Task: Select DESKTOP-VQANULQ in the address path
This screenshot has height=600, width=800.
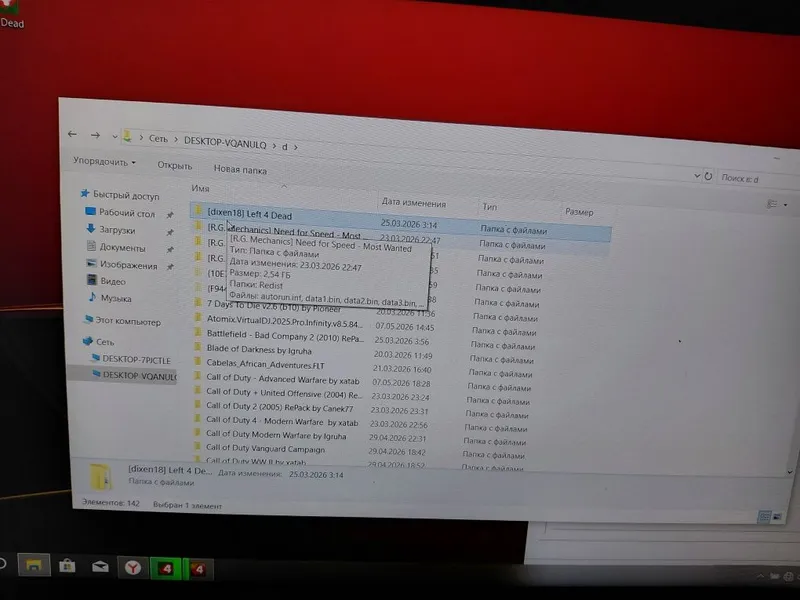Action: pyautogui.click(x=225, y=142)
